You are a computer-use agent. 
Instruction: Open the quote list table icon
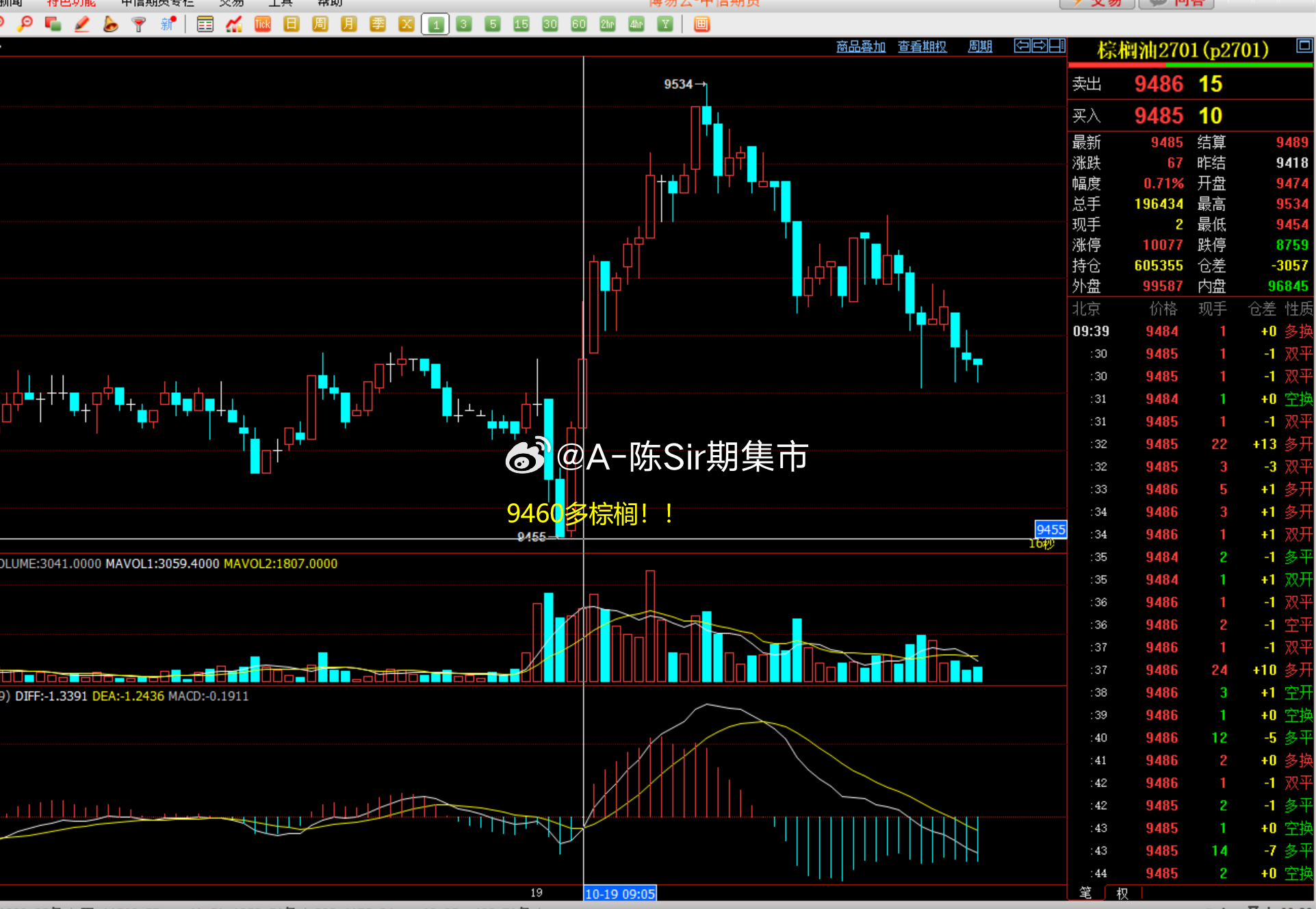click(205, 25)
